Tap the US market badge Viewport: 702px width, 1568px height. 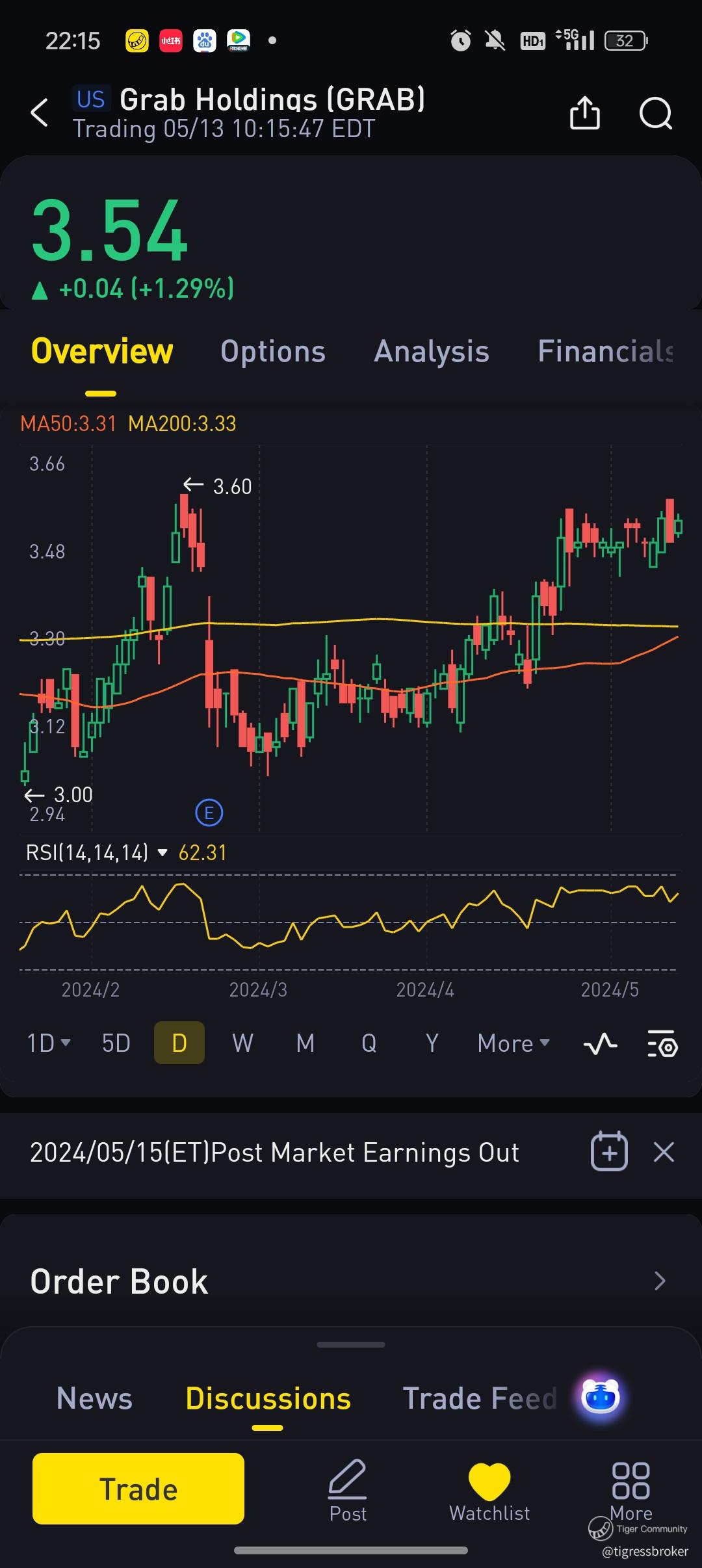[x=91, y=99]
